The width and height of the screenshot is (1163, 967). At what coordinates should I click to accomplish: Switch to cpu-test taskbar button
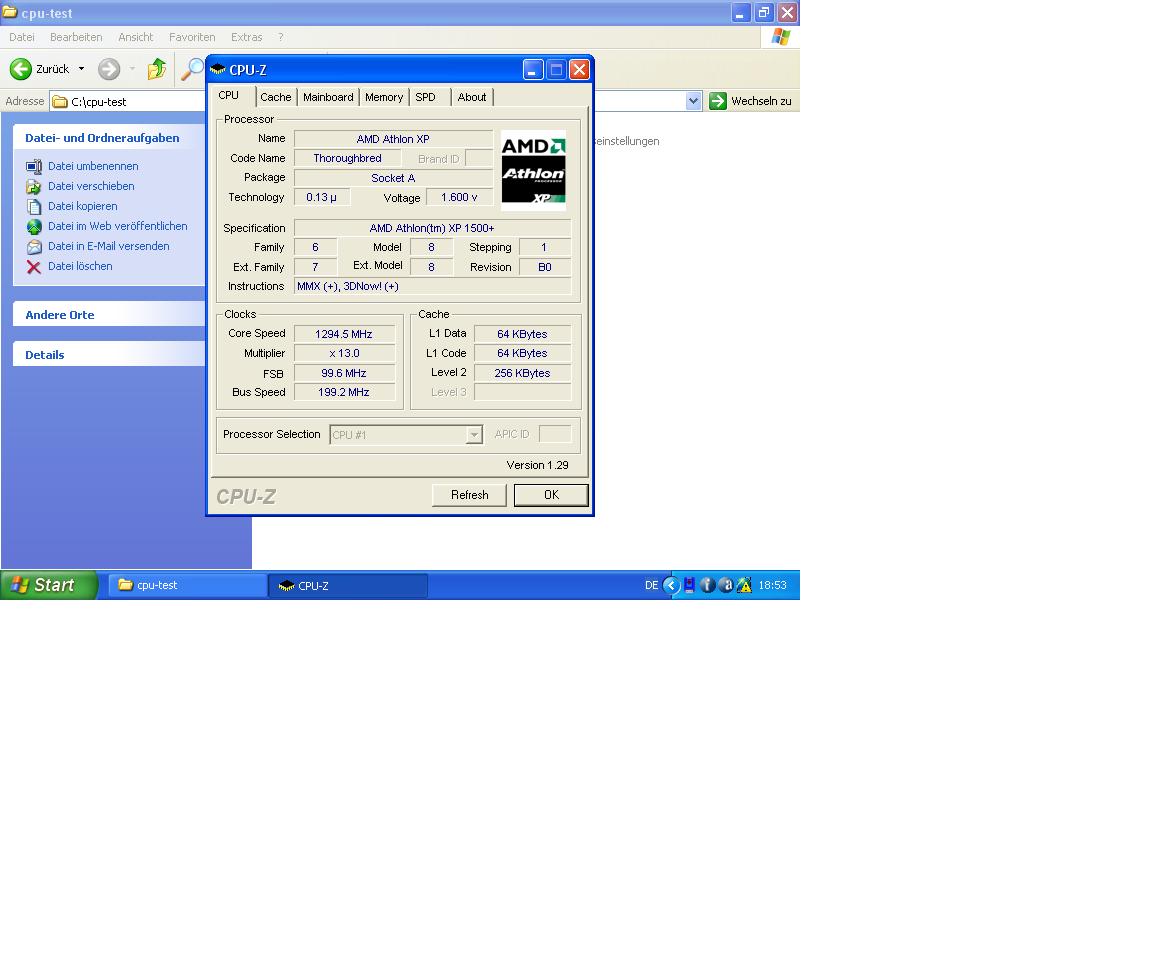188,585
